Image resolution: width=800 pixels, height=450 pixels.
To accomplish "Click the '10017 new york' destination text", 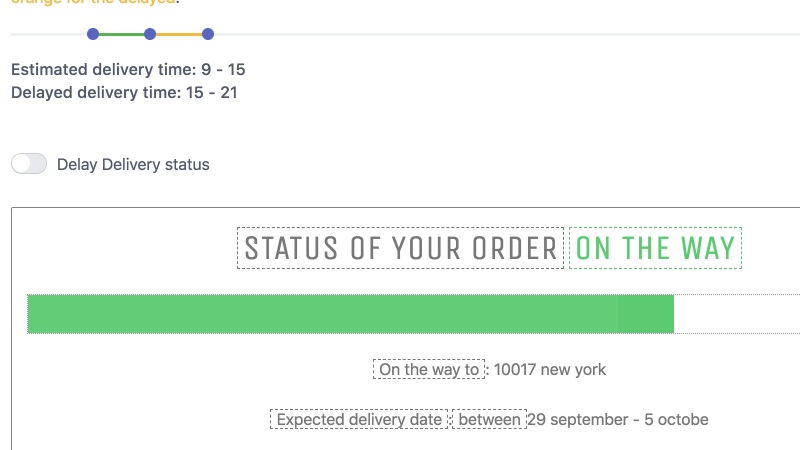I will (x=550, y=369).
